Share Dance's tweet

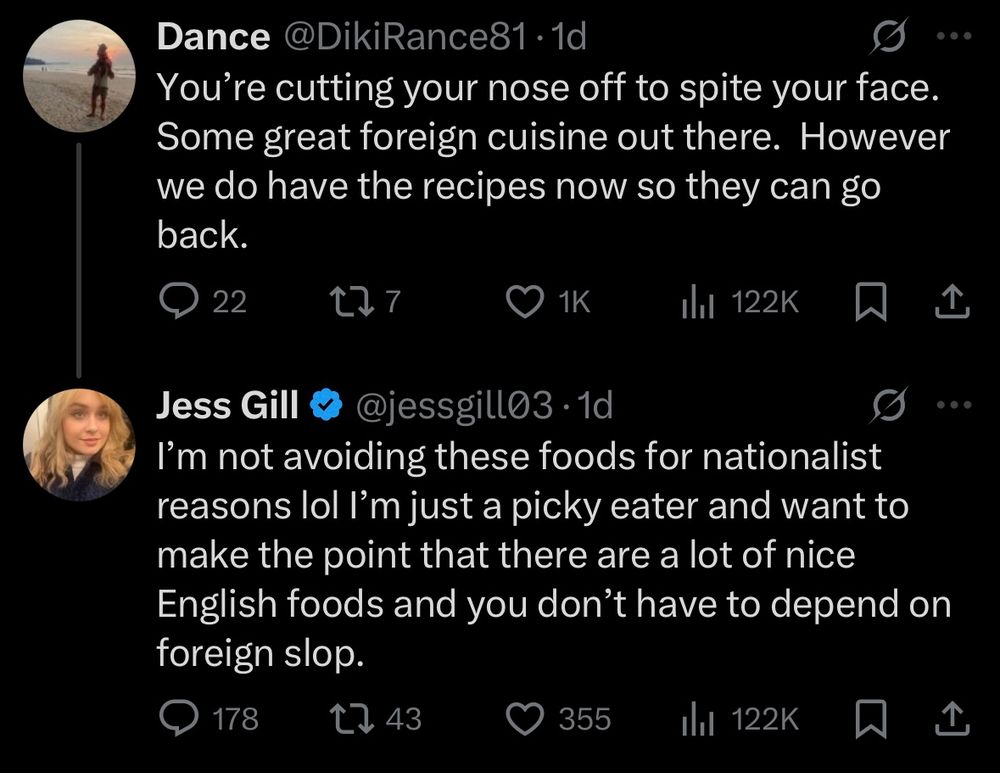click(953, 301)
